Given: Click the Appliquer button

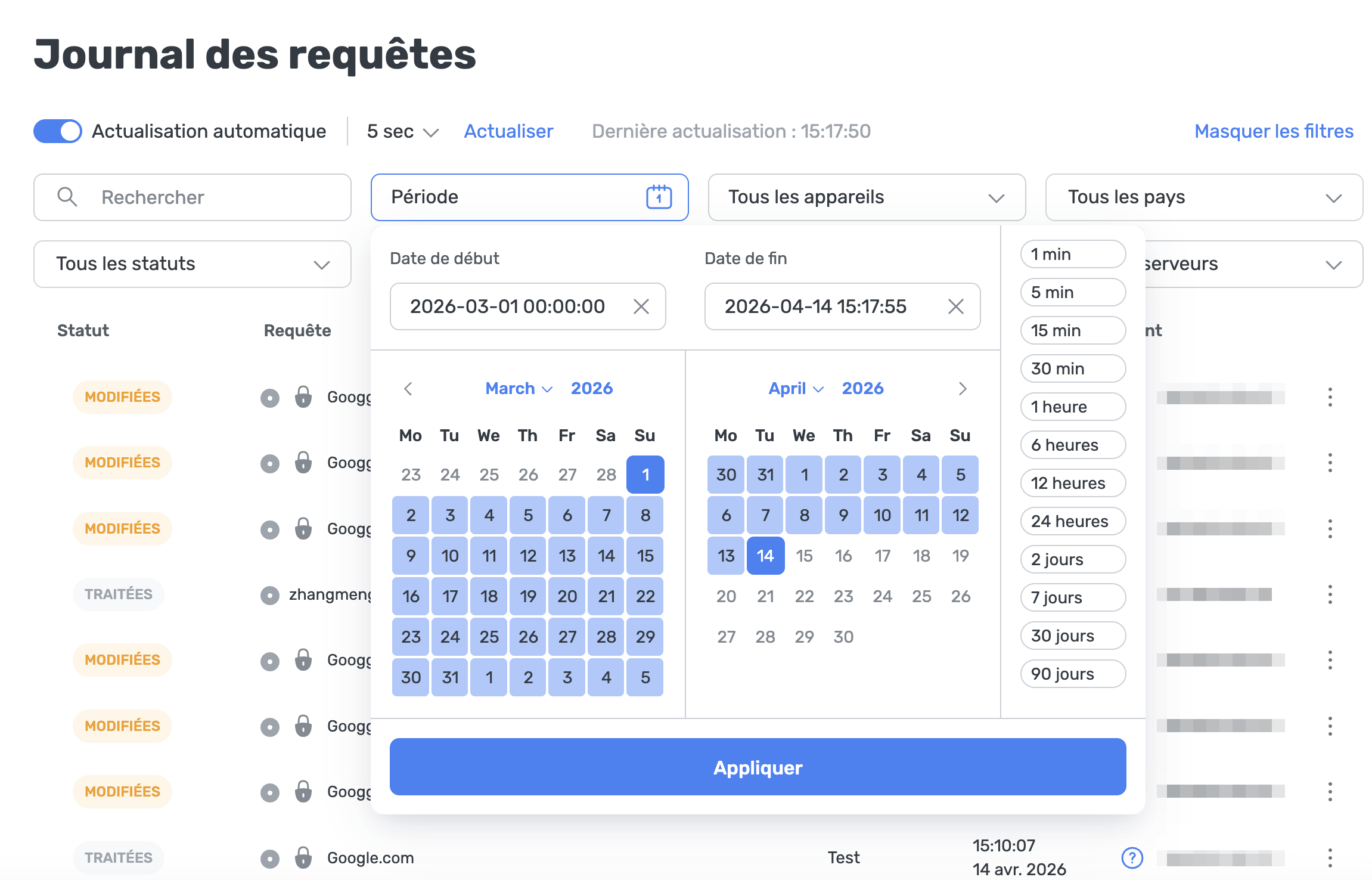Looking at the screenshot, I should pos(758,767).
